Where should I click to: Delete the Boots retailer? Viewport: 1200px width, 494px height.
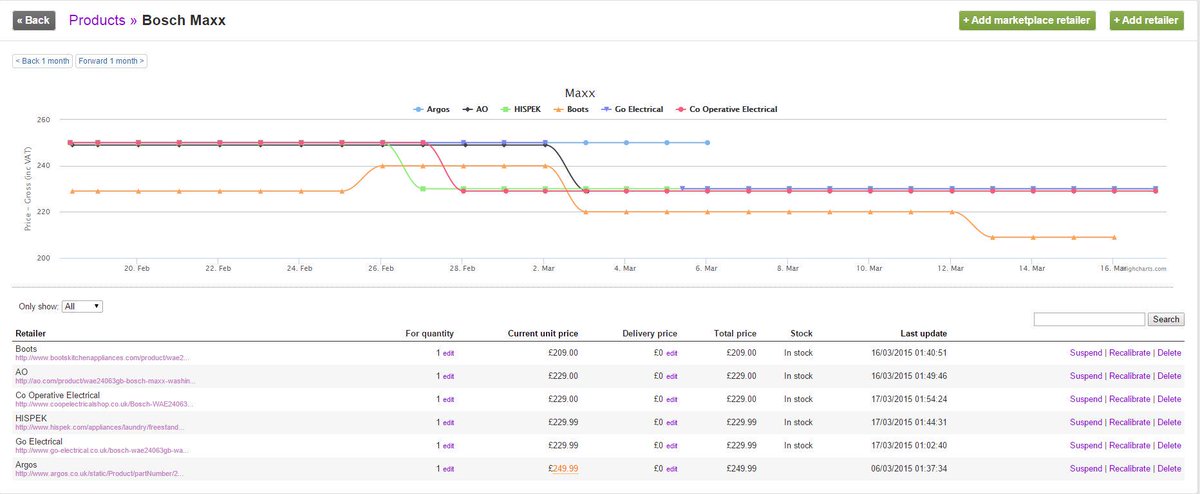[1169, 352]
